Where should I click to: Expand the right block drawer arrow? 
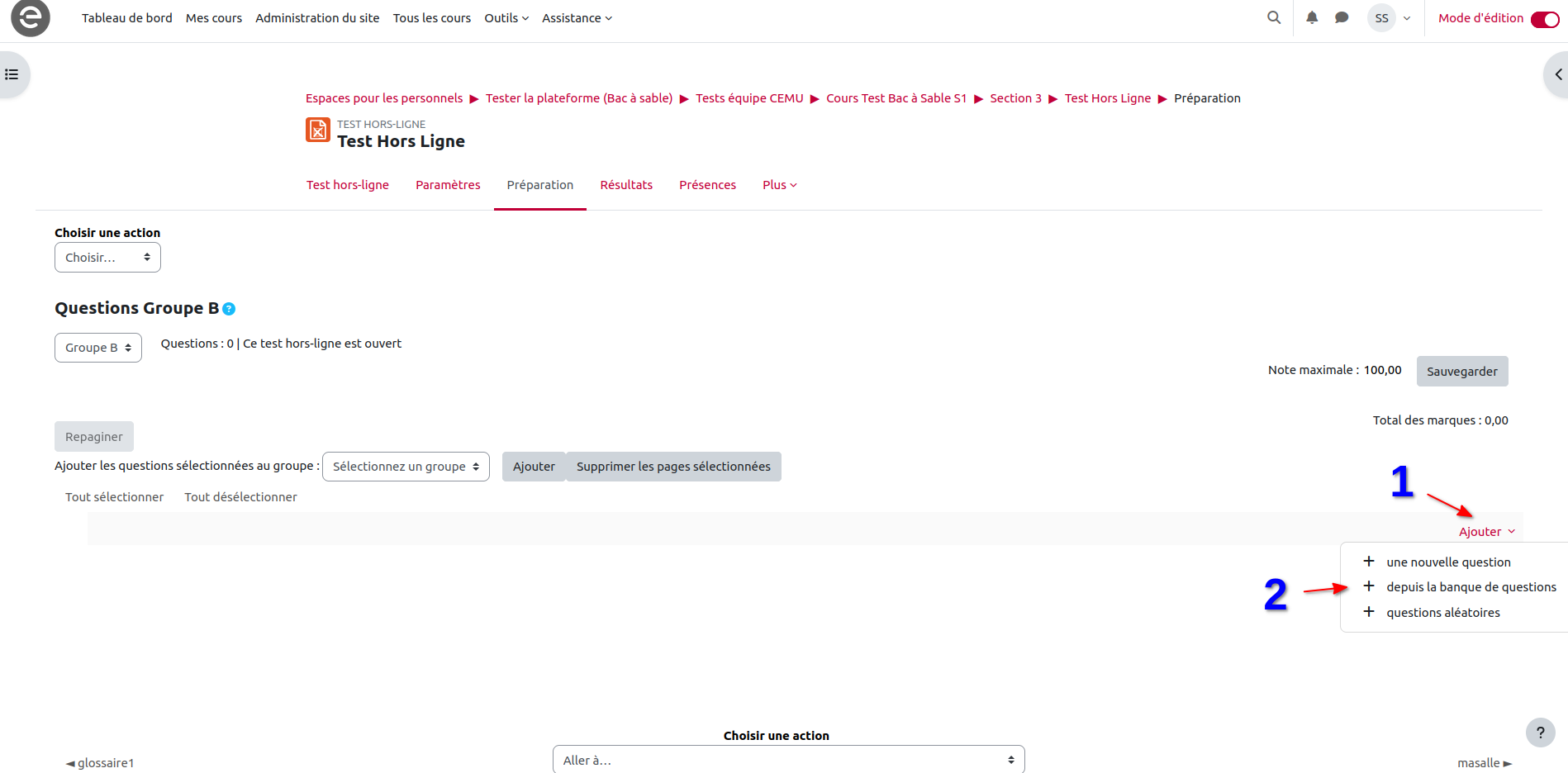click(1557, 74)
